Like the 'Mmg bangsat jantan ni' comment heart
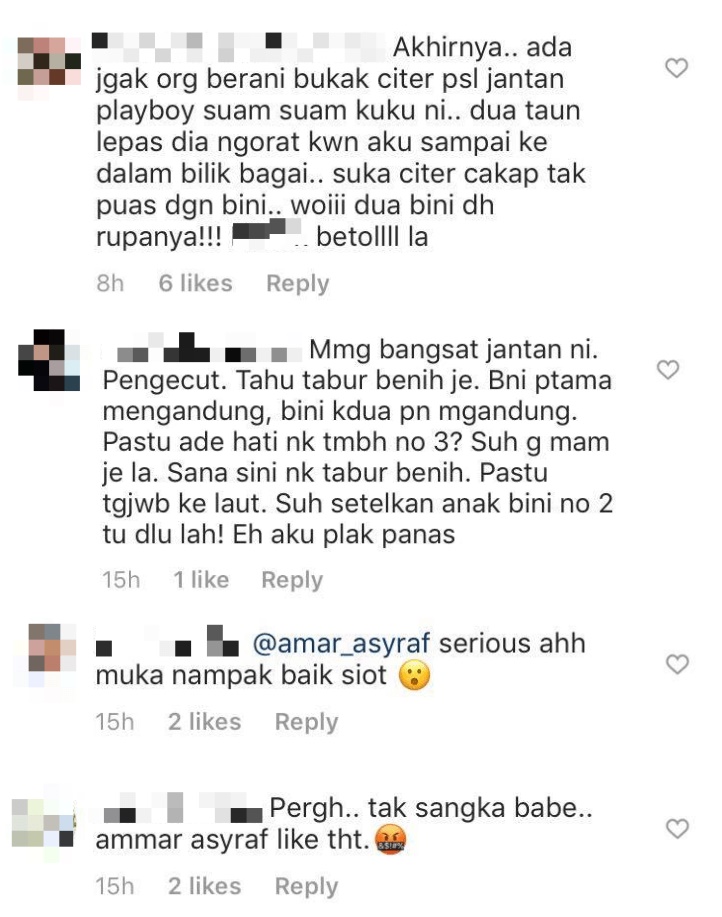This screenshot has width=722, height=917. point(668,370)
